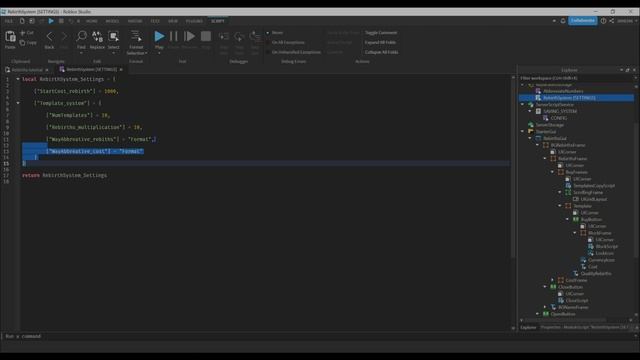This screenshot has width=640, height=360.
Task: Click the small play icon in quick access bar
Action: point(51,21)
